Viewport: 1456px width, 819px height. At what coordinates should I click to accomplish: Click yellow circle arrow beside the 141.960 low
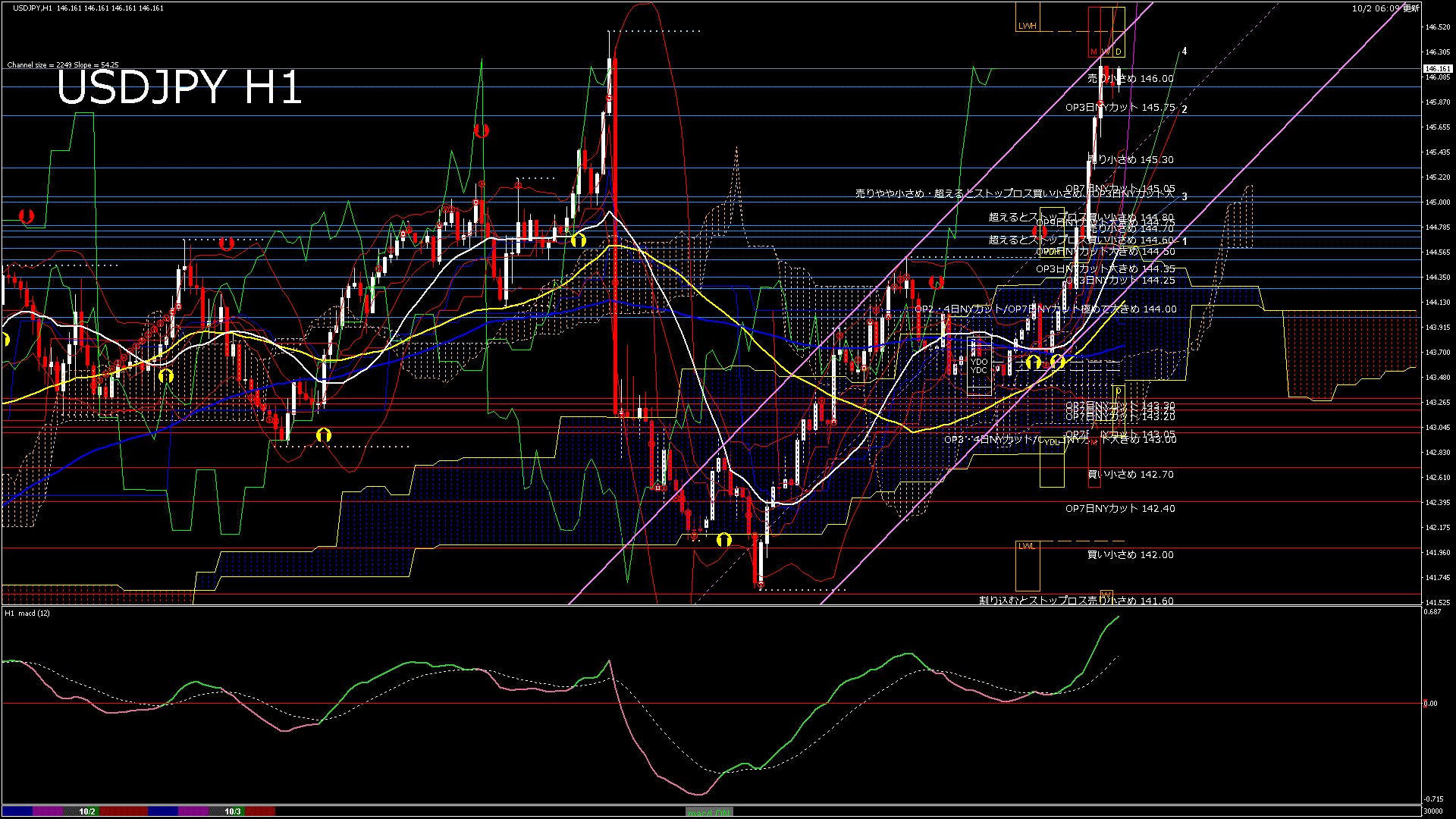(x=724, y=540)
